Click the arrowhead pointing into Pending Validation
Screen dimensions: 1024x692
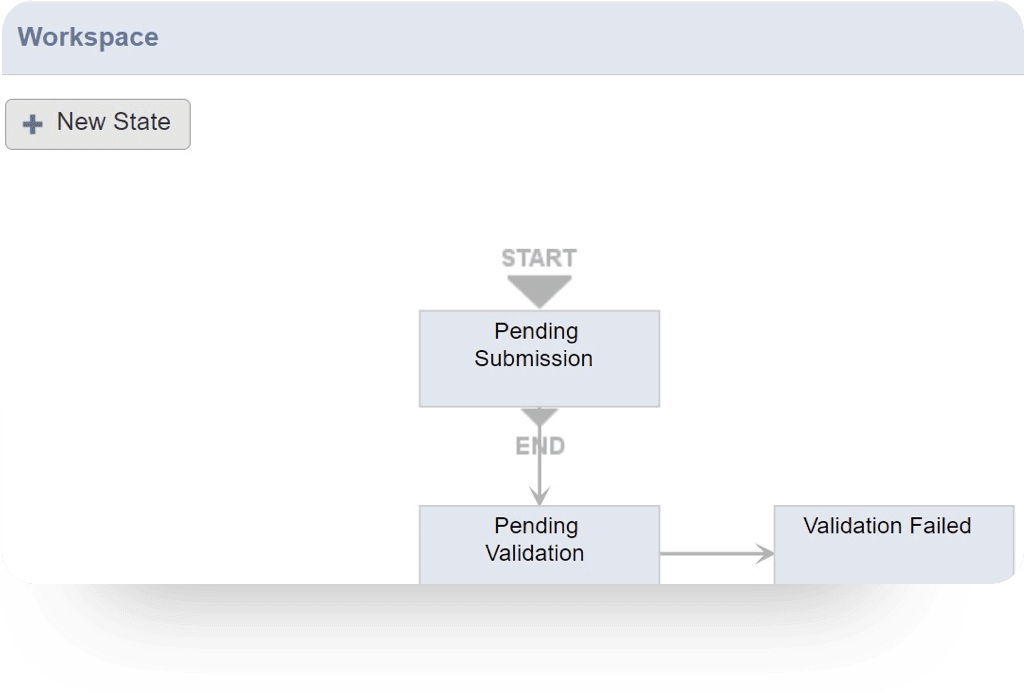click(539, 496)
